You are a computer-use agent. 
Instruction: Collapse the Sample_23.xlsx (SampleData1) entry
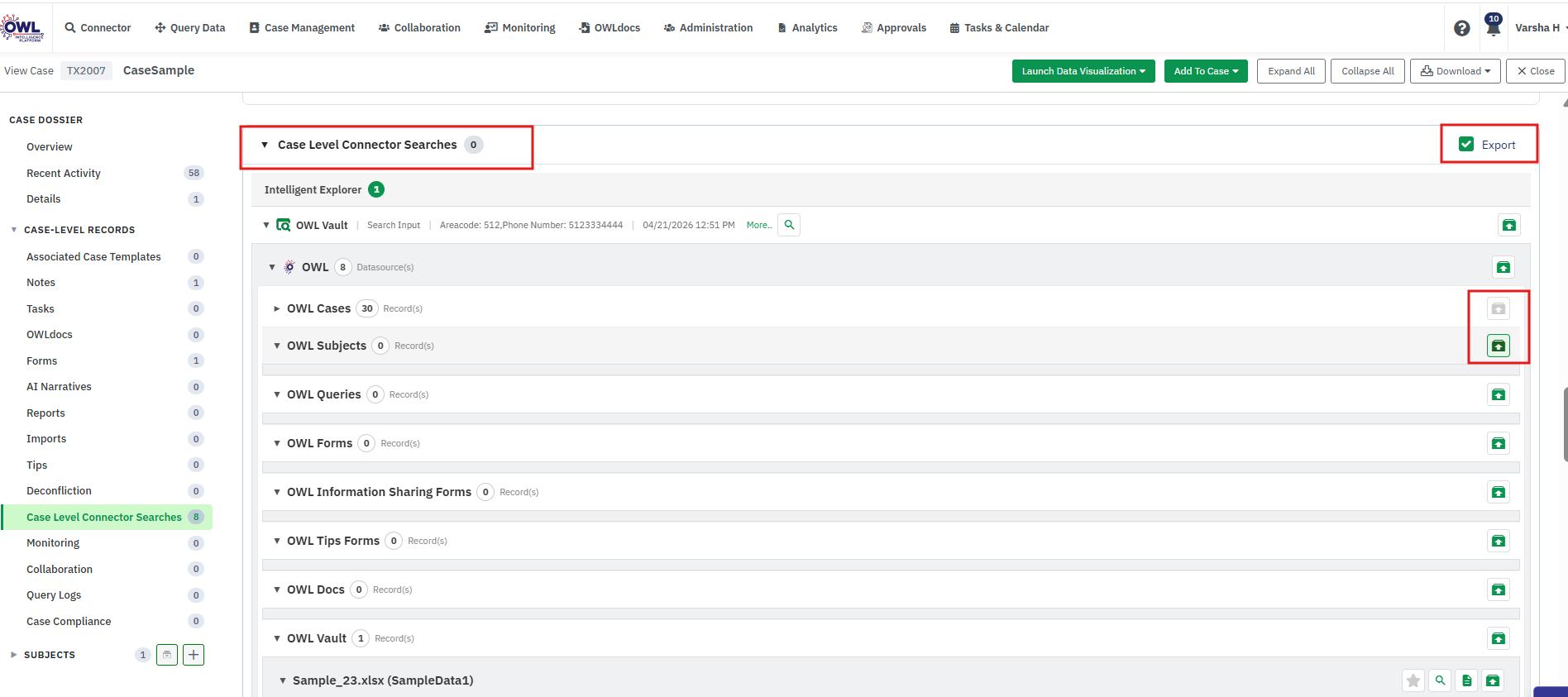[283, 680]
